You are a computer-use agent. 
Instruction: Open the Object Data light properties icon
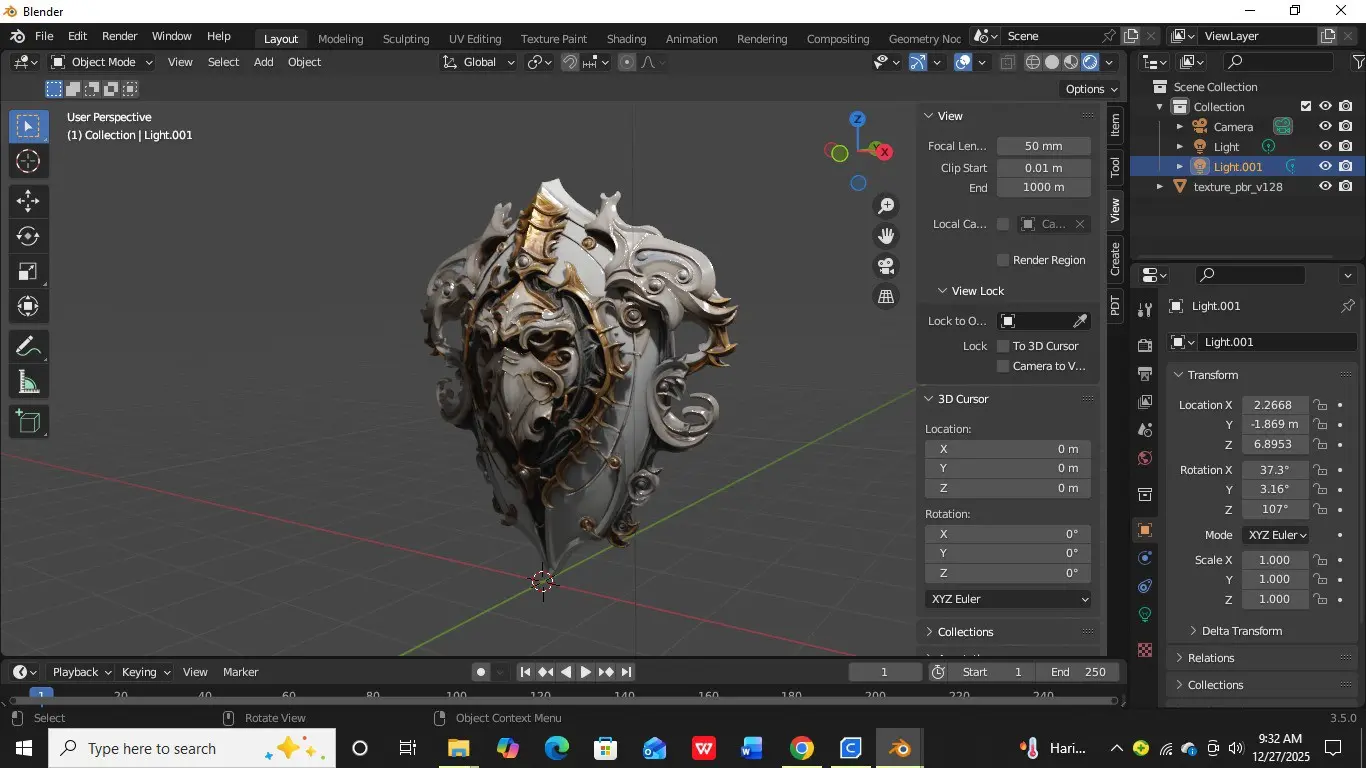tap(1145, 614)
